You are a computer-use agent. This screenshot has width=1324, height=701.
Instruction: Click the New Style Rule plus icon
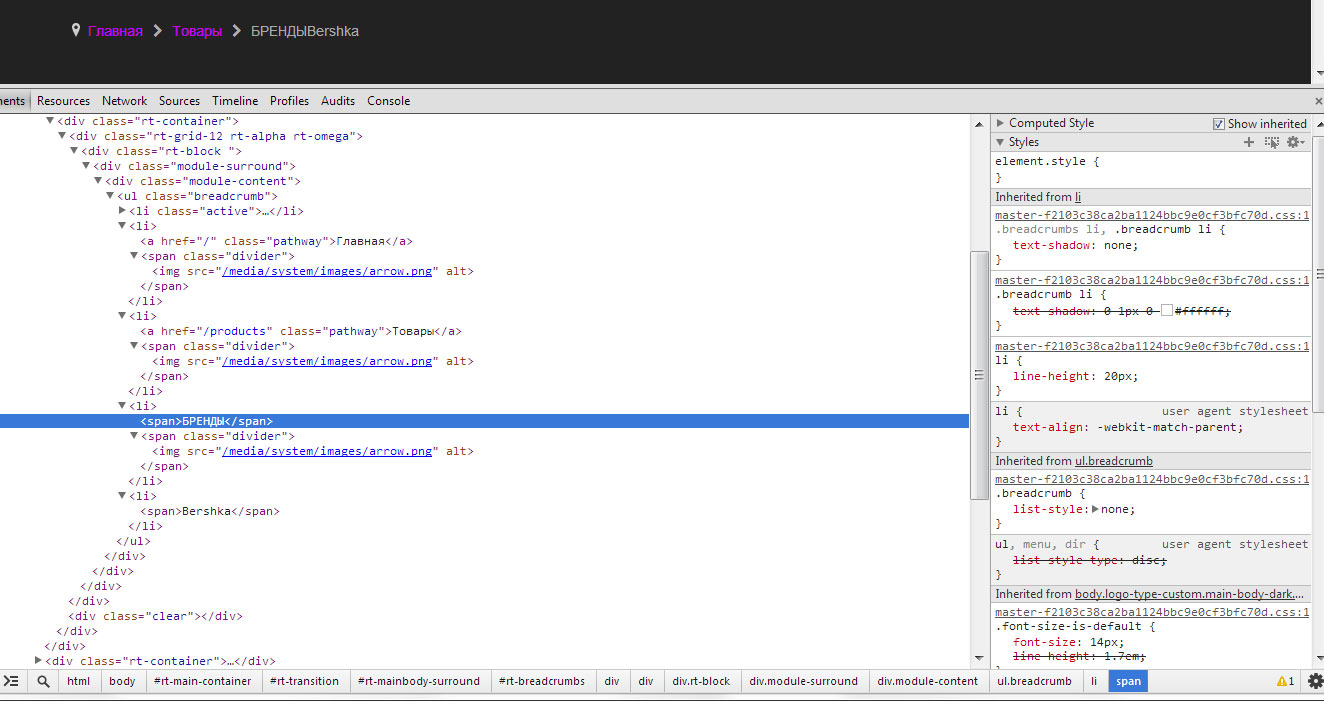[x=1248, y=143]
